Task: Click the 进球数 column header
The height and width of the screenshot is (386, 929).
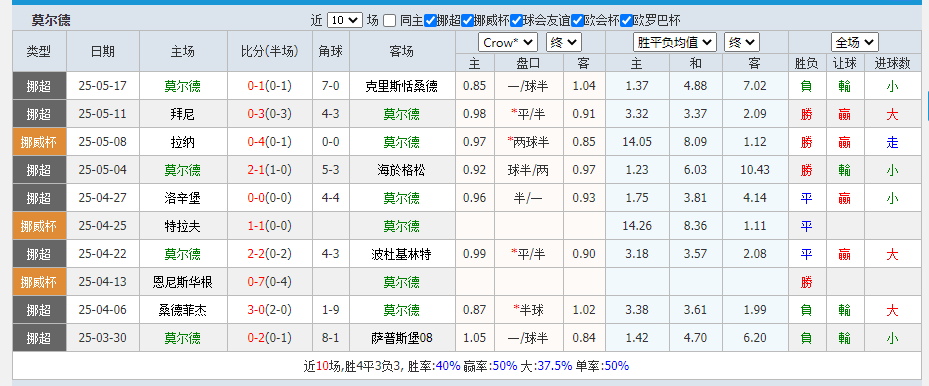Action: tap(892, 63)
